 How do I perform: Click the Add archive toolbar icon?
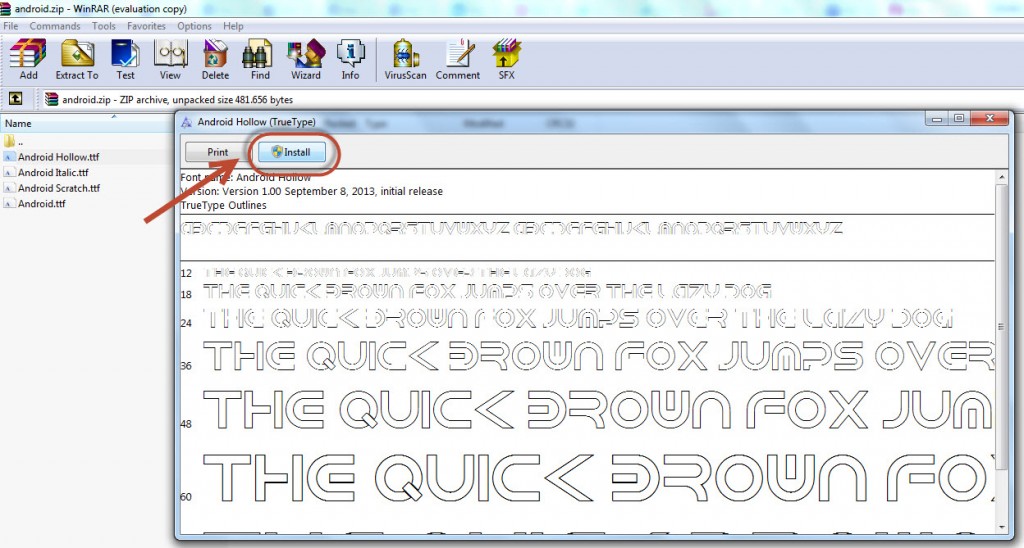point(28,59)
